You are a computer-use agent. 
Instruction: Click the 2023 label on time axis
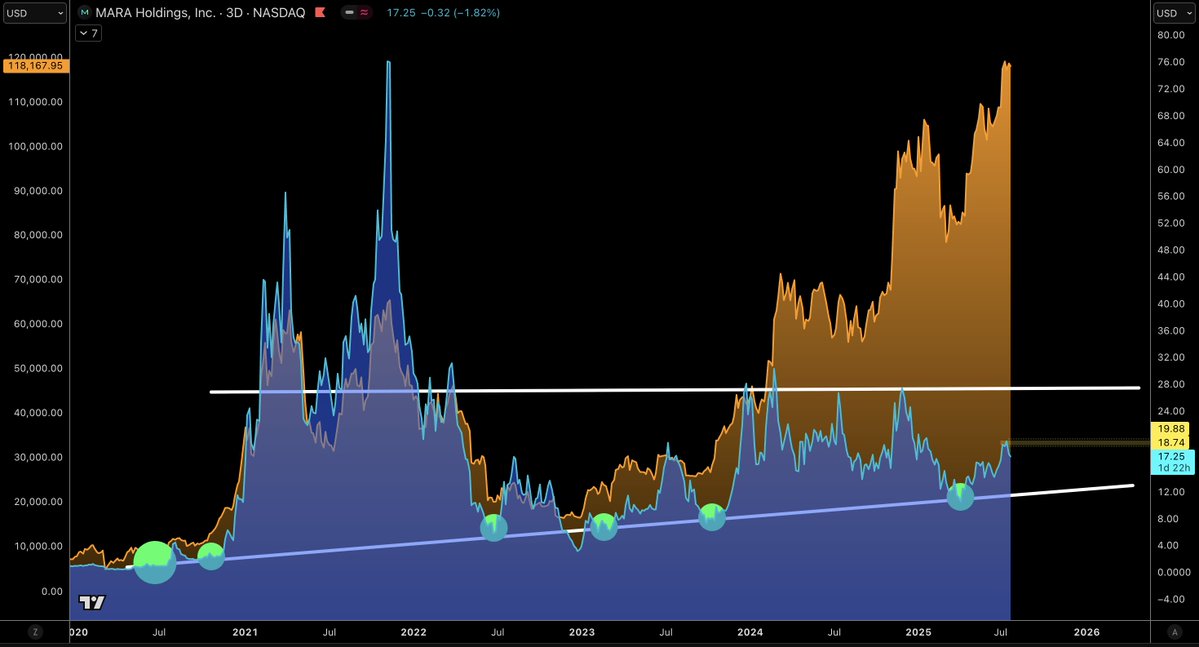tap(582, 632)
